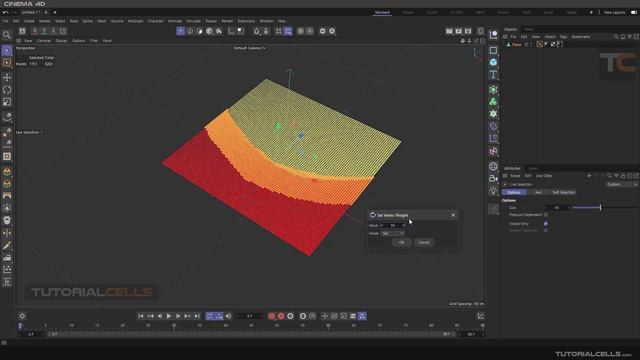Open viewport hamburger menu beside View
640x360 pixels.
pyautogui.click(x=19, y=41)
